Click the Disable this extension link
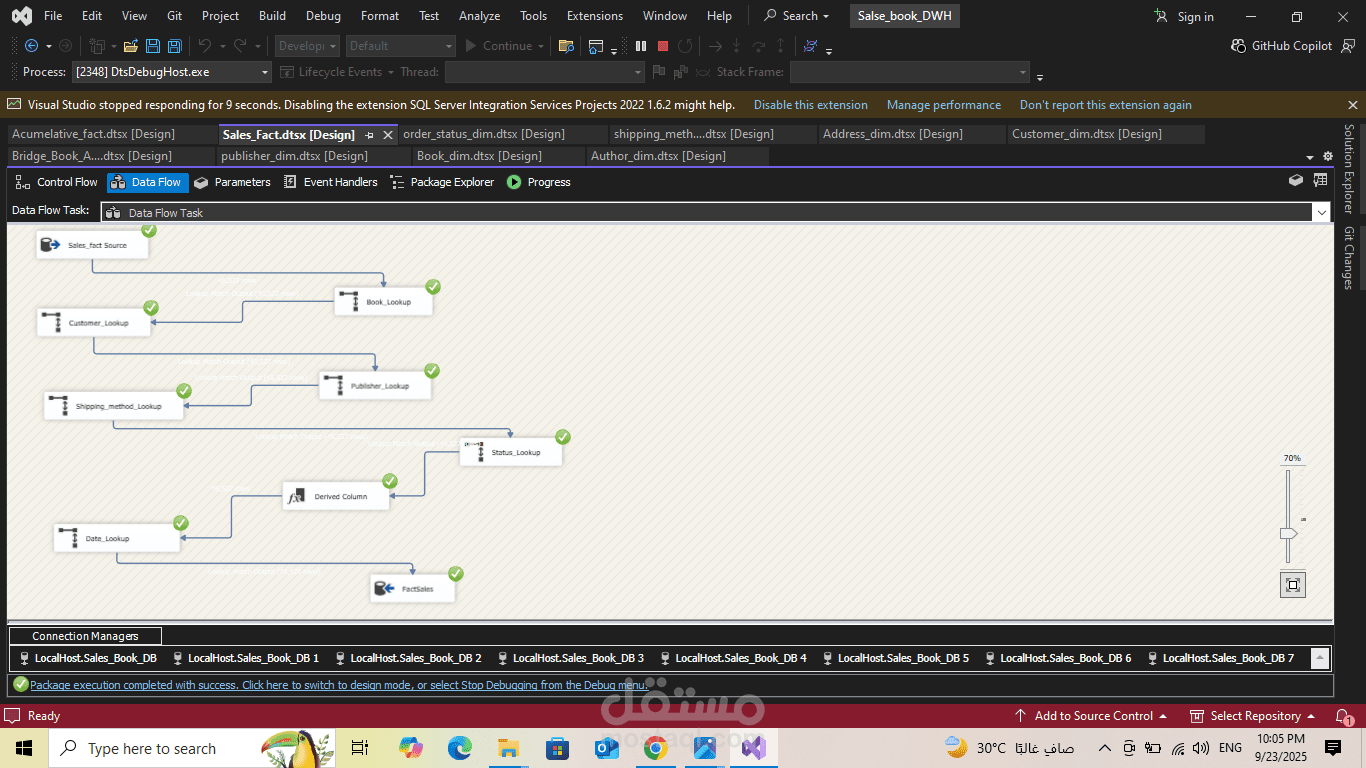 (x=810, y=105)
